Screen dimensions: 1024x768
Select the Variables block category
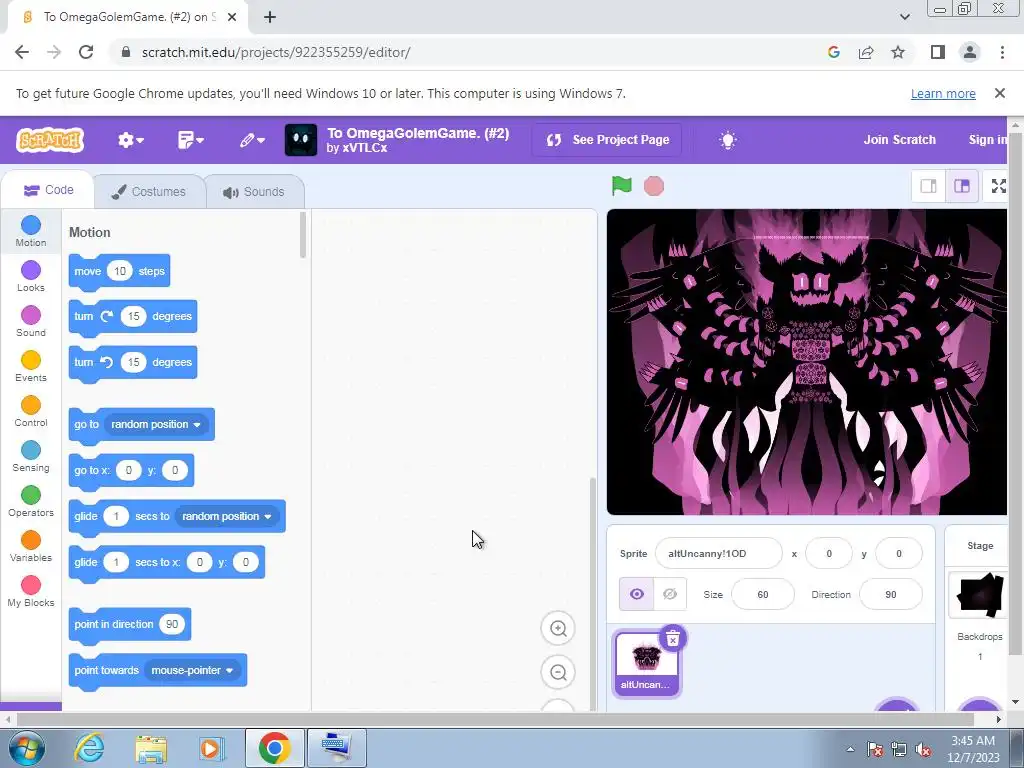(31, 547)
